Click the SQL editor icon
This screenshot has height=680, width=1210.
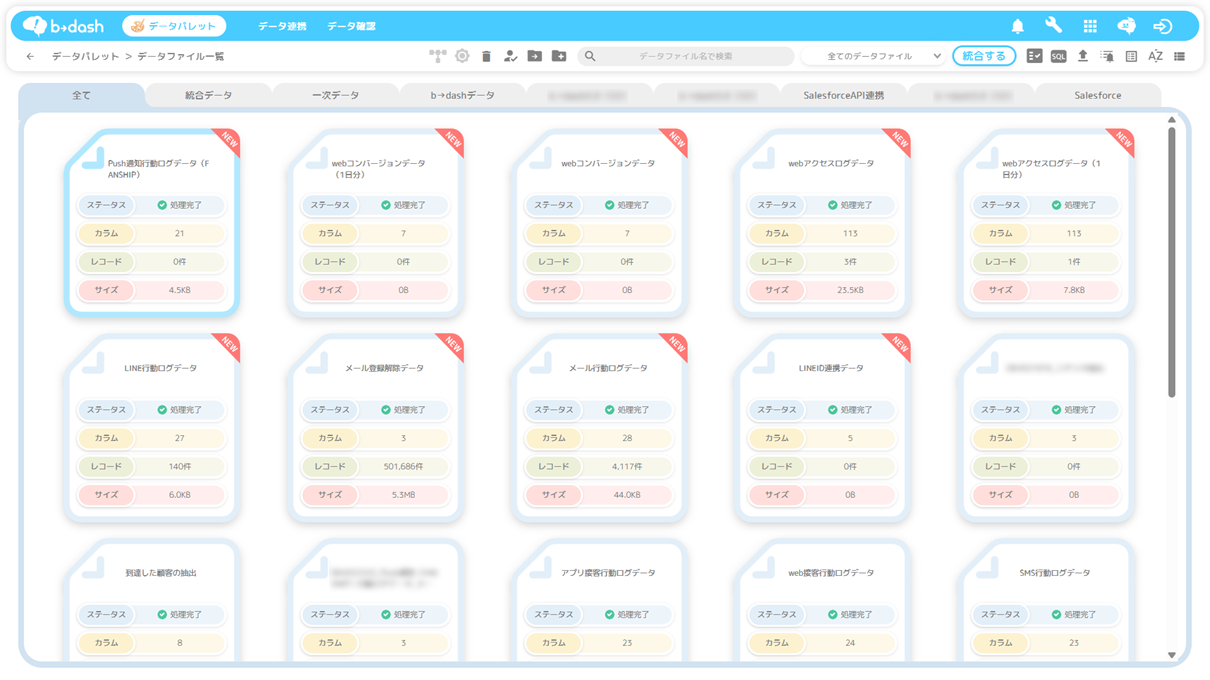1058,57
